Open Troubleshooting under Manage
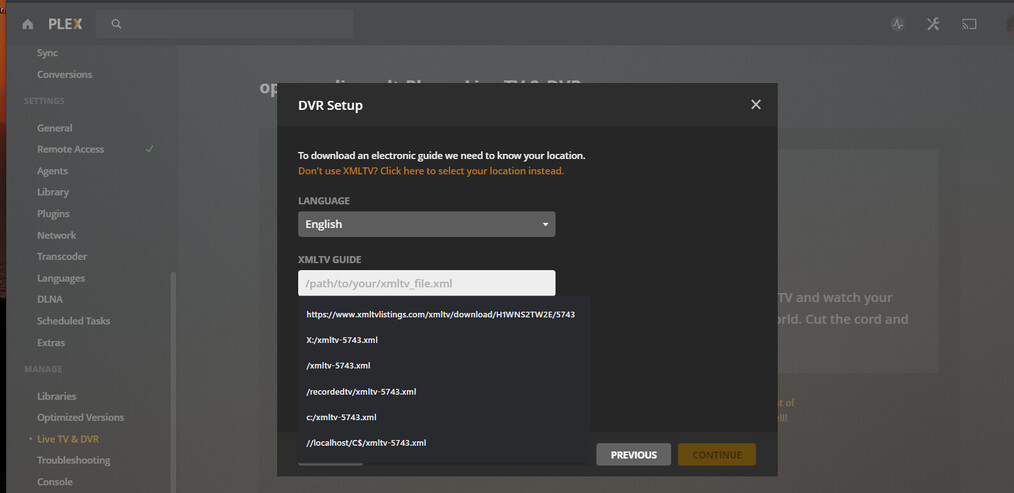Screen dimensions: 1014x493 [x=74, y=460]
